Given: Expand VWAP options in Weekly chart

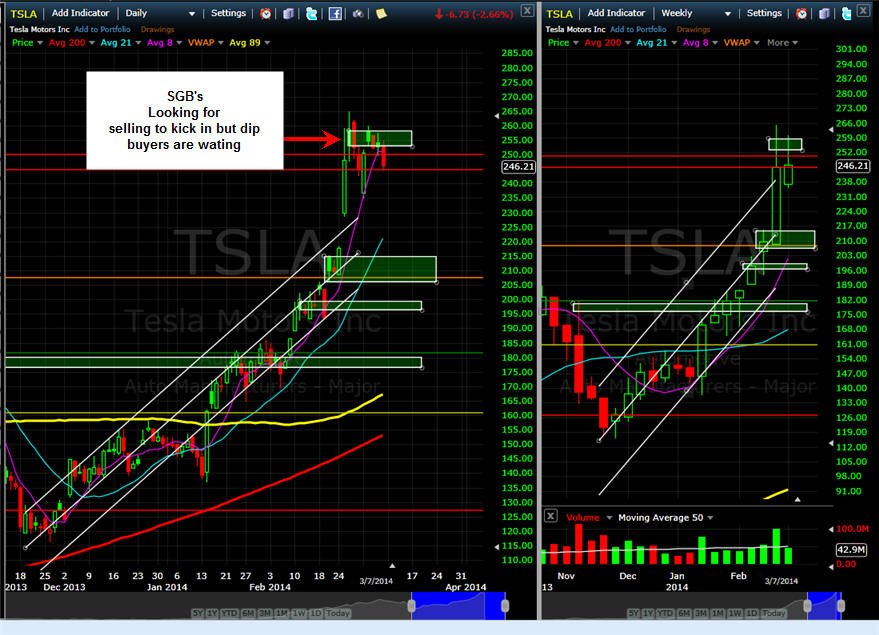Looking at the screenshot, I should coord(756,43).
